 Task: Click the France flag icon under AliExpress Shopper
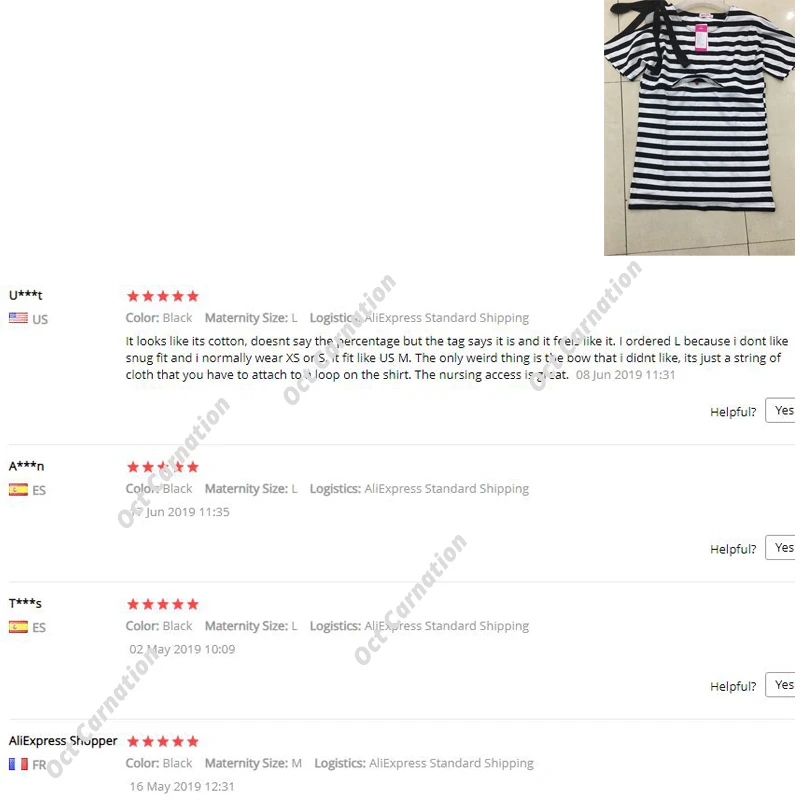[18, 764]
